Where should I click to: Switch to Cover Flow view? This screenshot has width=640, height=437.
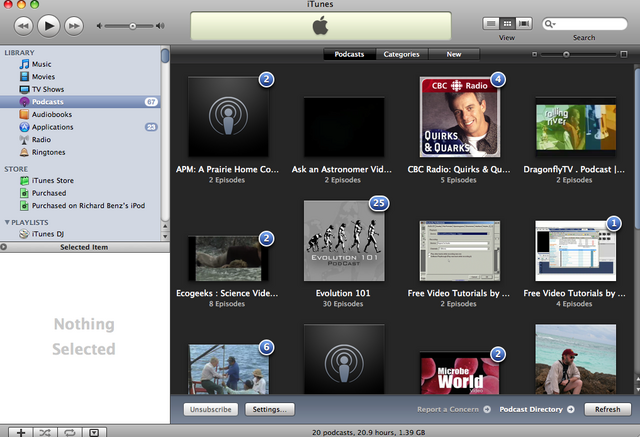[x=524, y=24]
